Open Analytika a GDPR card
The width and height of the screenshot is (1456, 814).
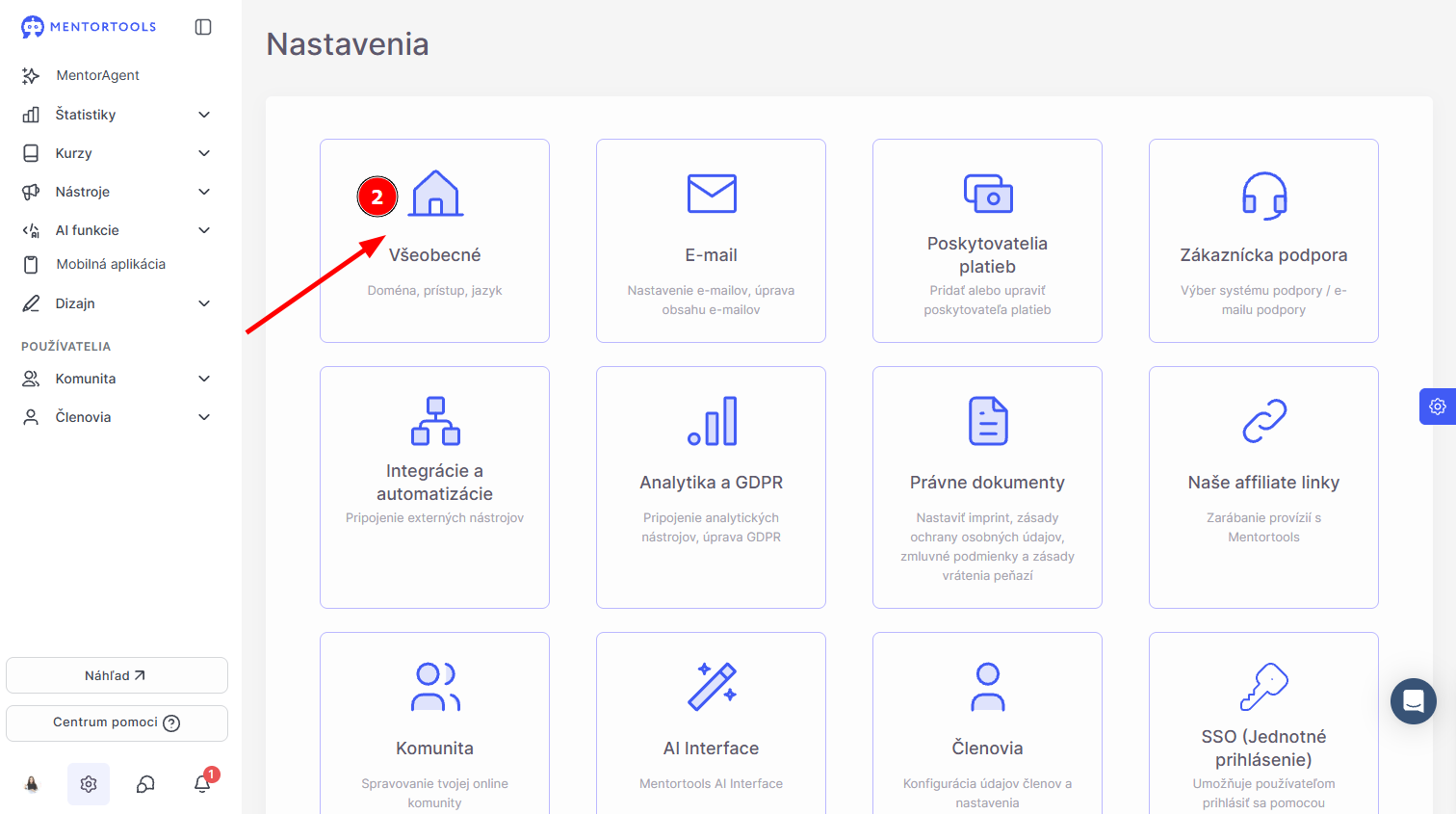[x=711, y=487]
